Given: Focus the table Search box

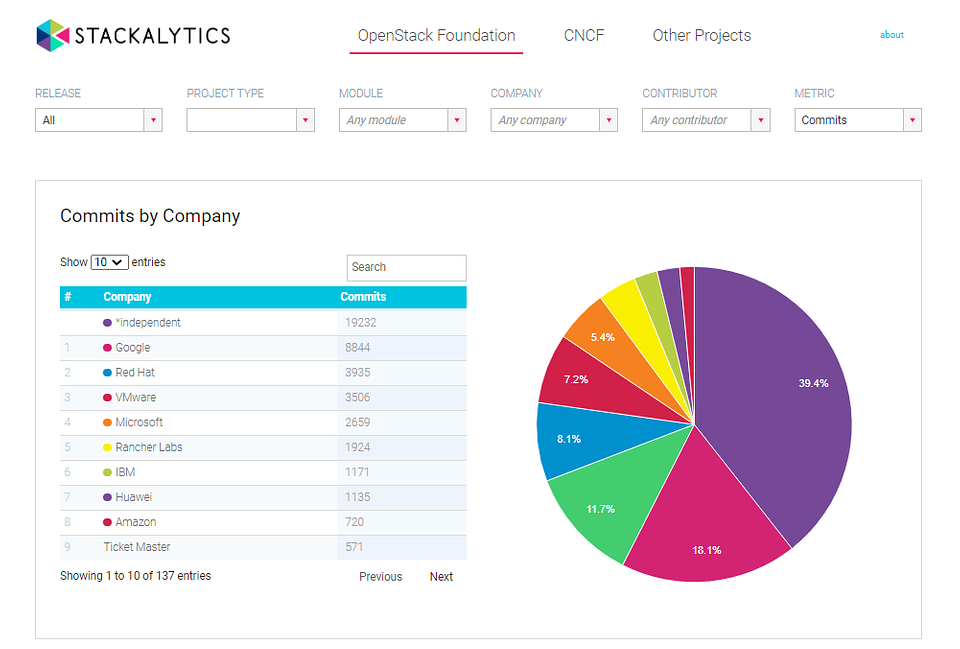Looking at the screenshot, I should [x=407, y=268].
